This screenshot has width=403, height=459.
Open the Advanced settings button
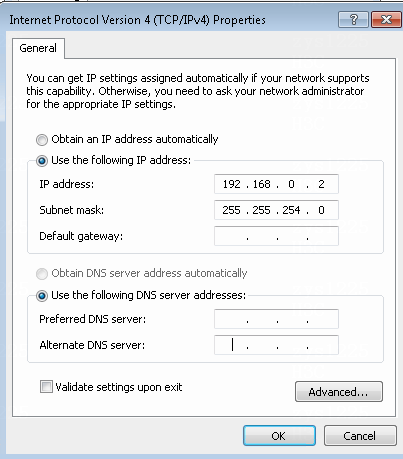339,392
